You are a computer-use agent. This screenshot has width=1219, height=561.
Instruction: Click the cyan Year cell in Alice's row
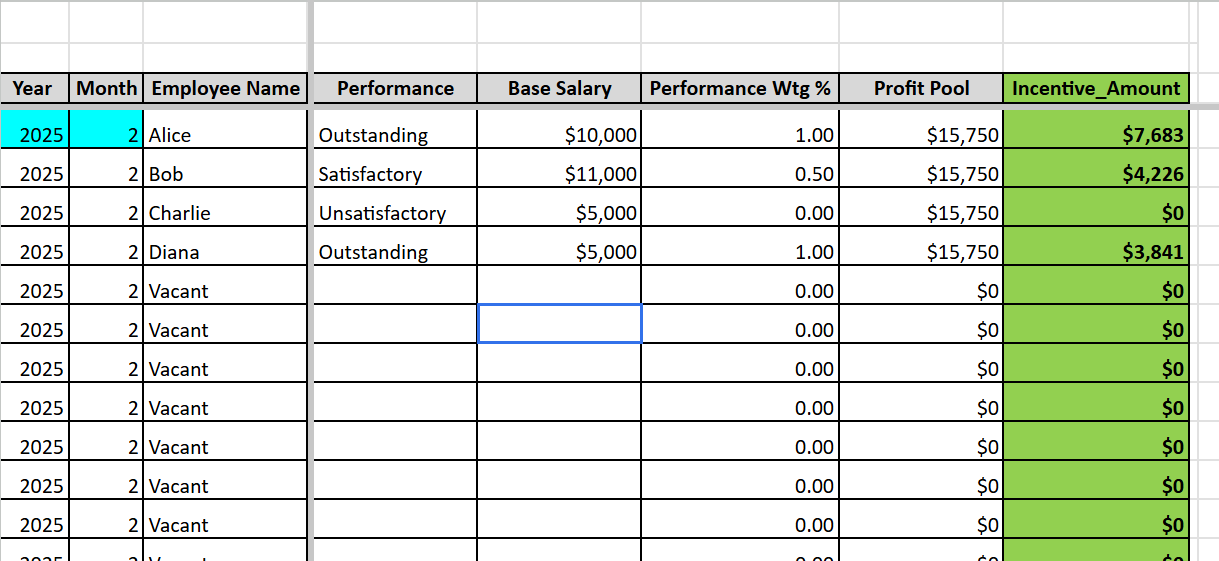point(35,135)
